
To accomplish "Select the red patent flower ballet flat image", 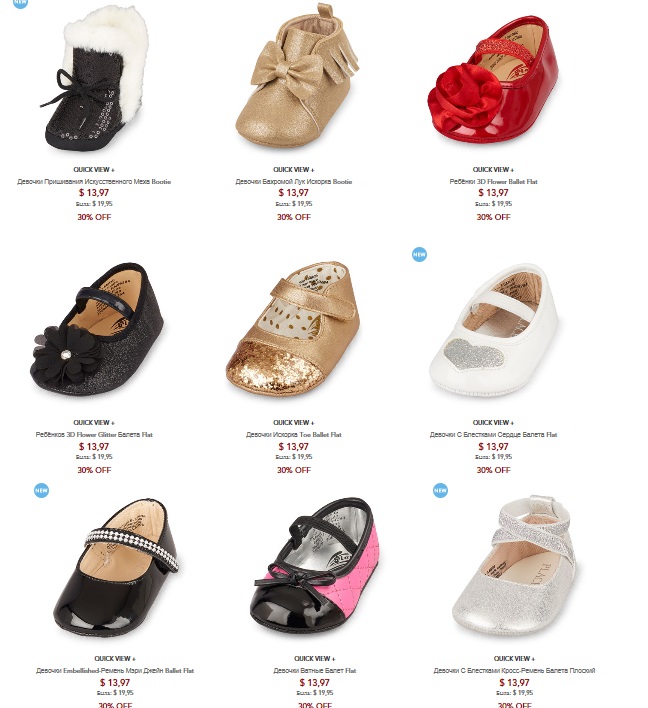I will coord(493,79).
